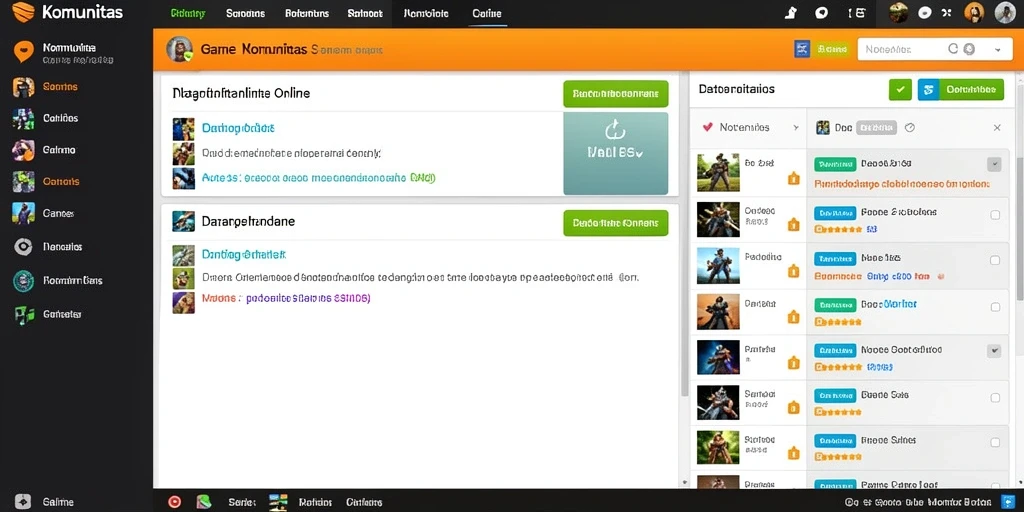Image resolution: width=1024 pixels, height=512 pixels.
Task: Toggle checkbox on first game list row
Action: 993,165
